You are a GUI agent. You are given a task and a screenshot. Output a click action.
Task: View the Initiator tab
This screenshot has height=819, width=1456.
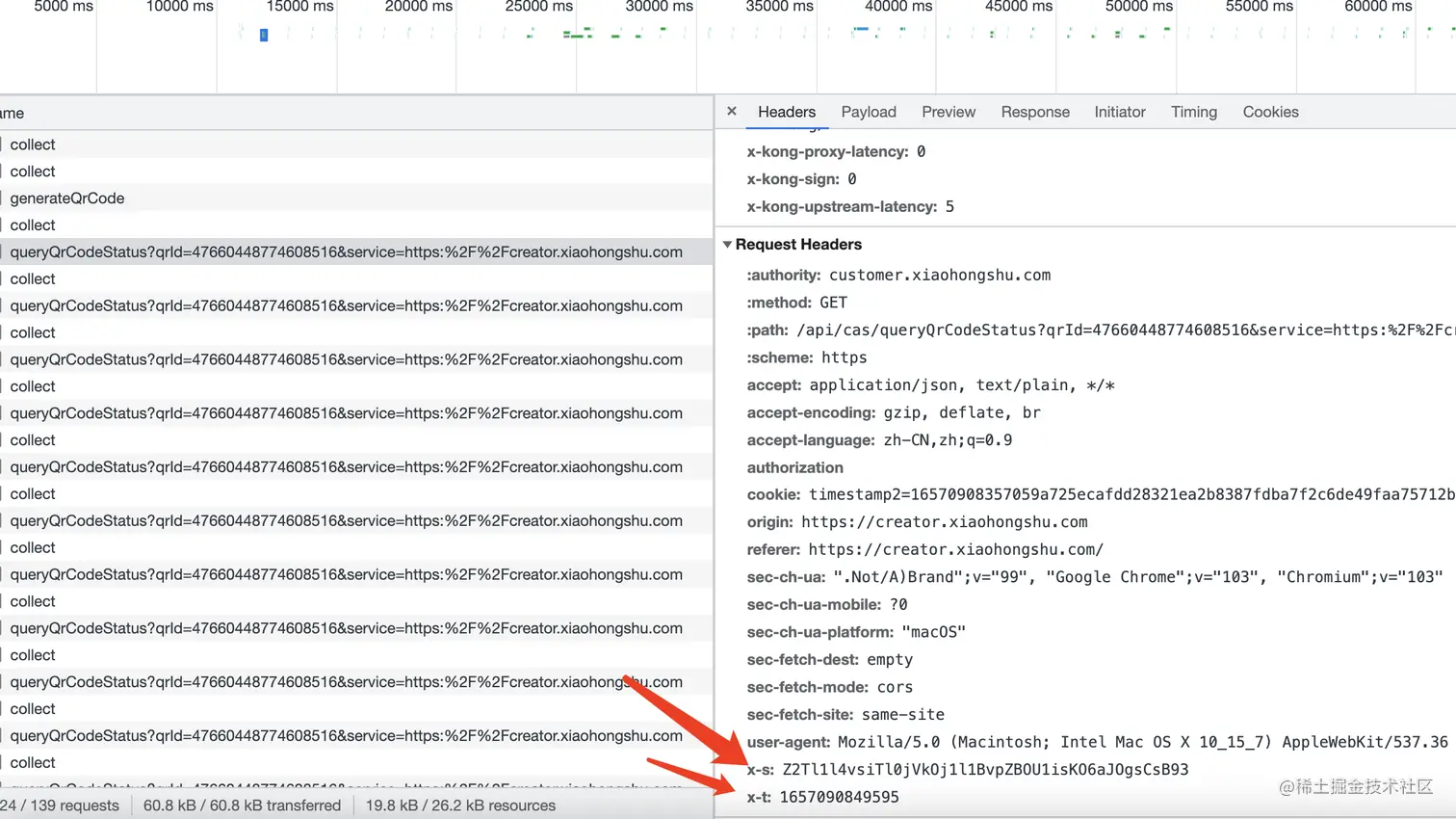point(1120,112)
